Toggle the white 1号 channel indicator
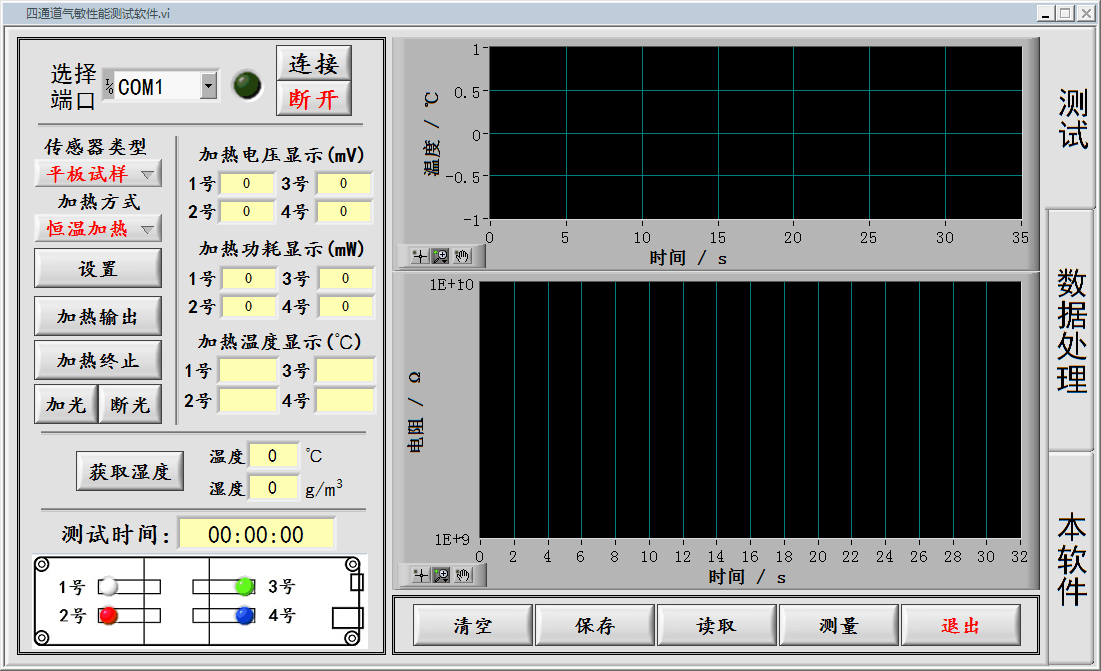The image size is (1101, 671). 108,586
